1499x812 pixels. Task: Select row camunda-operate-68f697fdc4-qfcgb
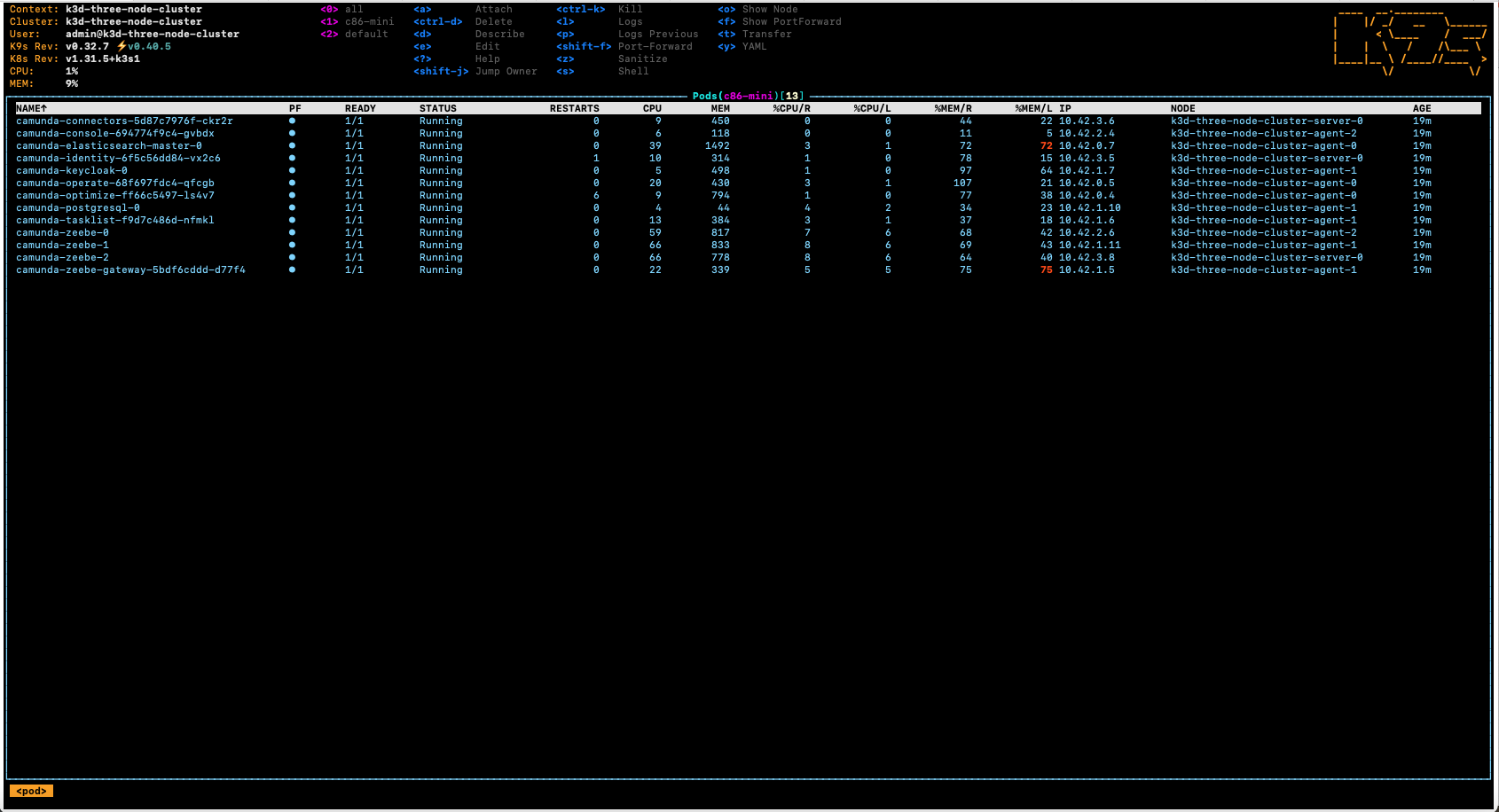coord(748,183)
